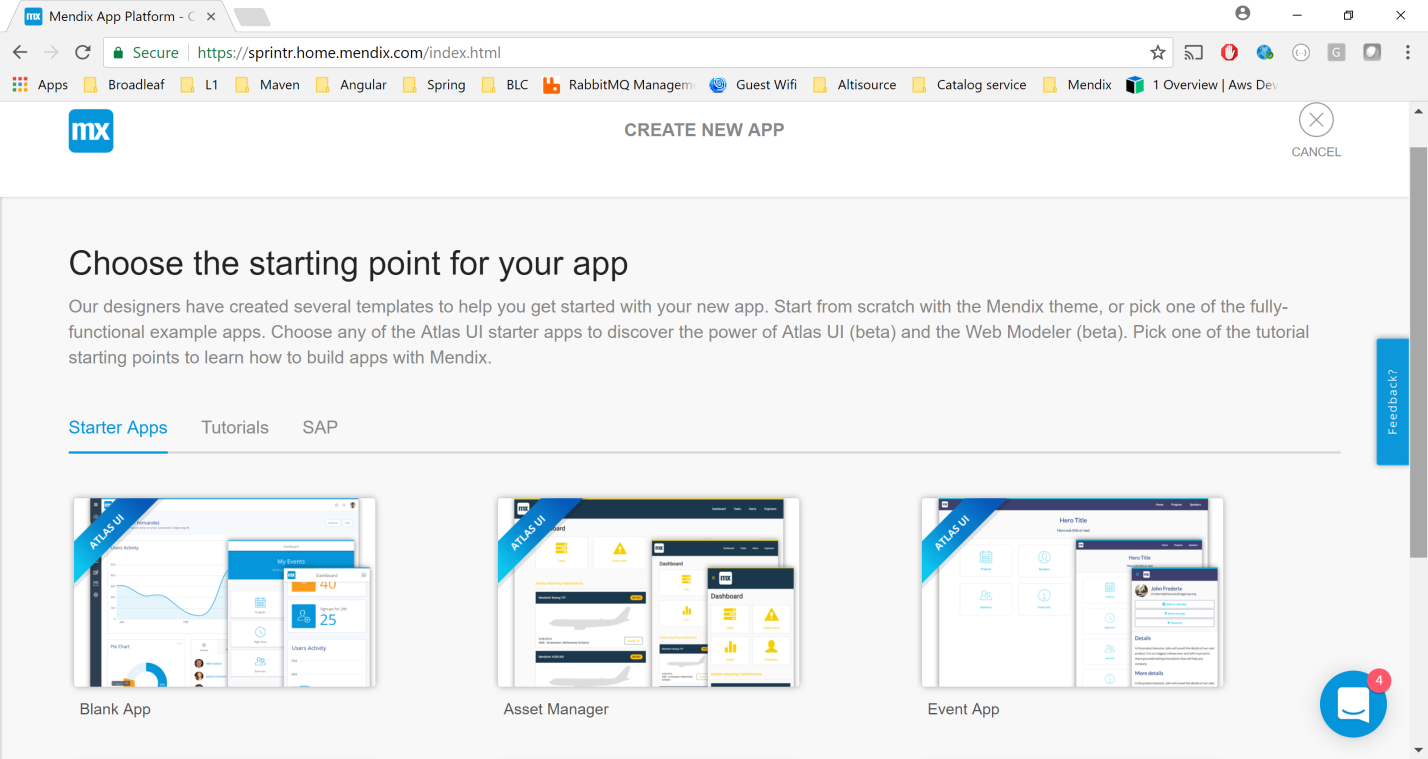Open the Chrome three-dot menu
1428x759 pixels.
pyautogui.click(x=1408, y=53)
